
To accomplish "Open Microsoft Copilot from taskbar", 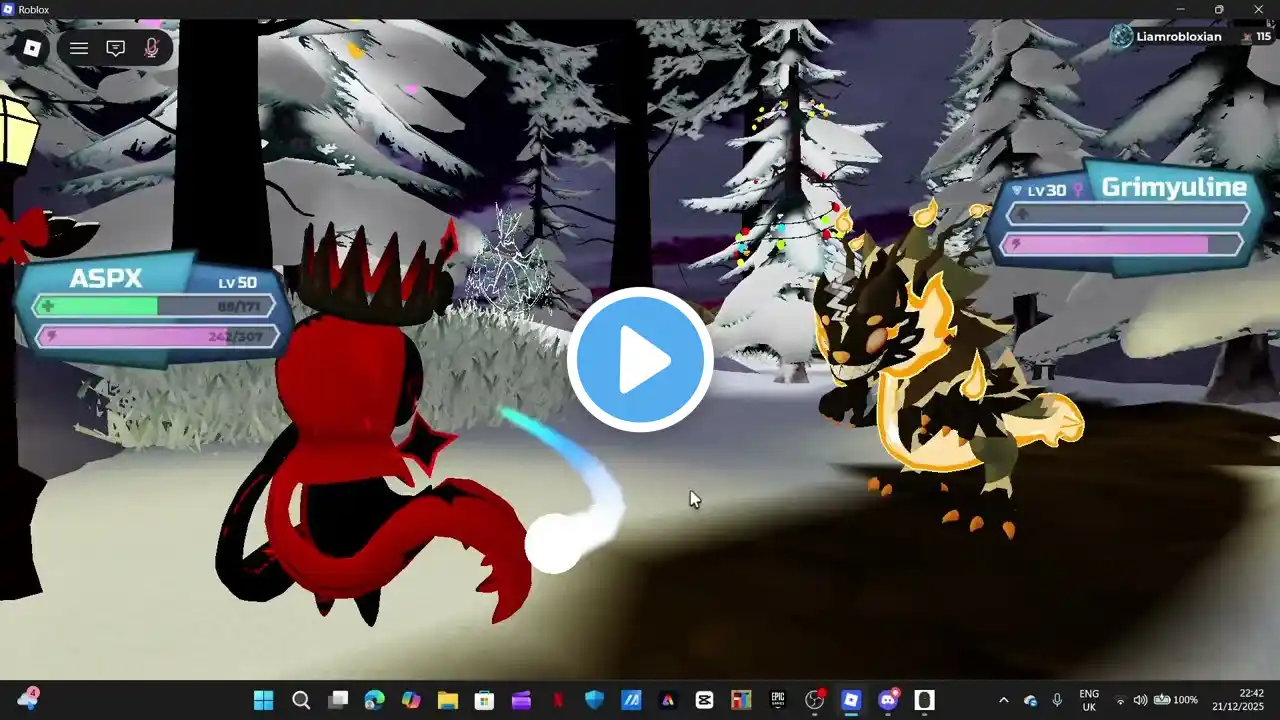I will click(x=411, y=700).
